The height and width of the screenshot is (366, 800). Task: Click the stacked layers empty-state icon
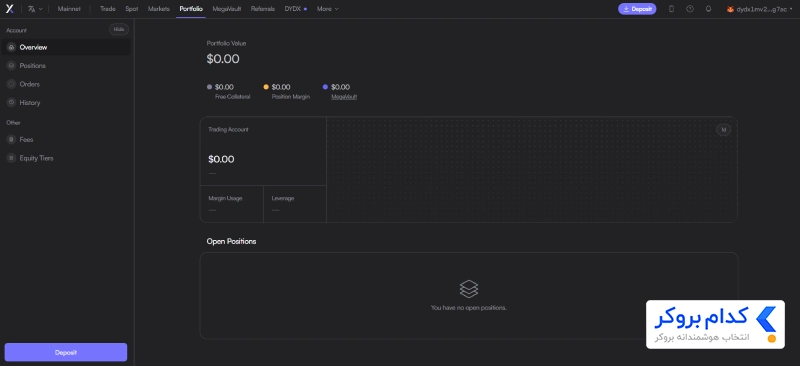pos(469,289)
